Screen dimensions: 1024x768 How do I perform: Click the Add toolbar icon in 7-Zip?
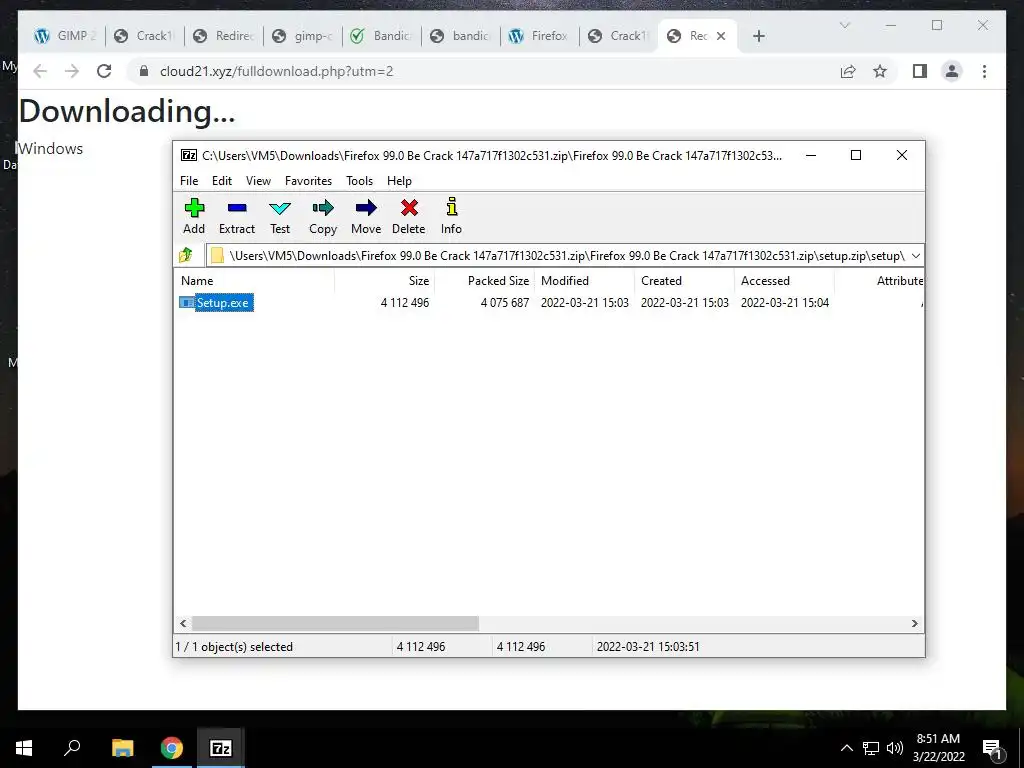click(x=194, y=216)
